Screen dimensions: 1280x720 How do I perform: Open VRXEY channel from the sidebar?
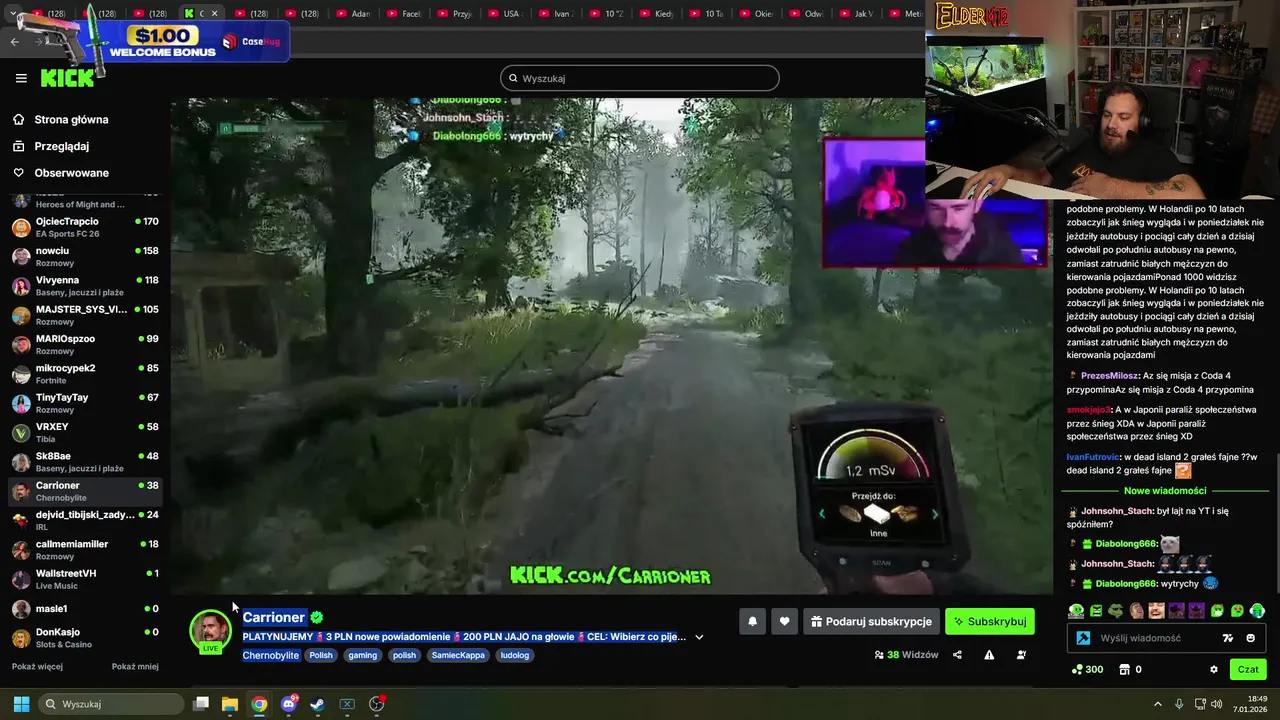[85, 432]
